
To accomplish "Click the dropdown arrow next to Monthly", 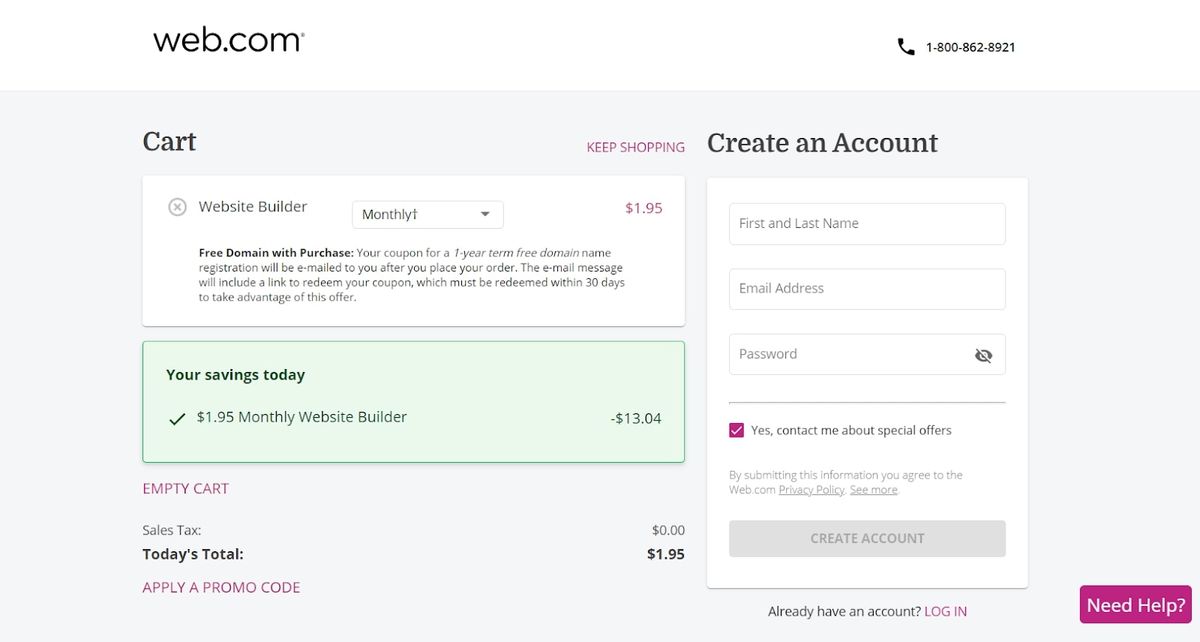I will [x=485, y=214].
